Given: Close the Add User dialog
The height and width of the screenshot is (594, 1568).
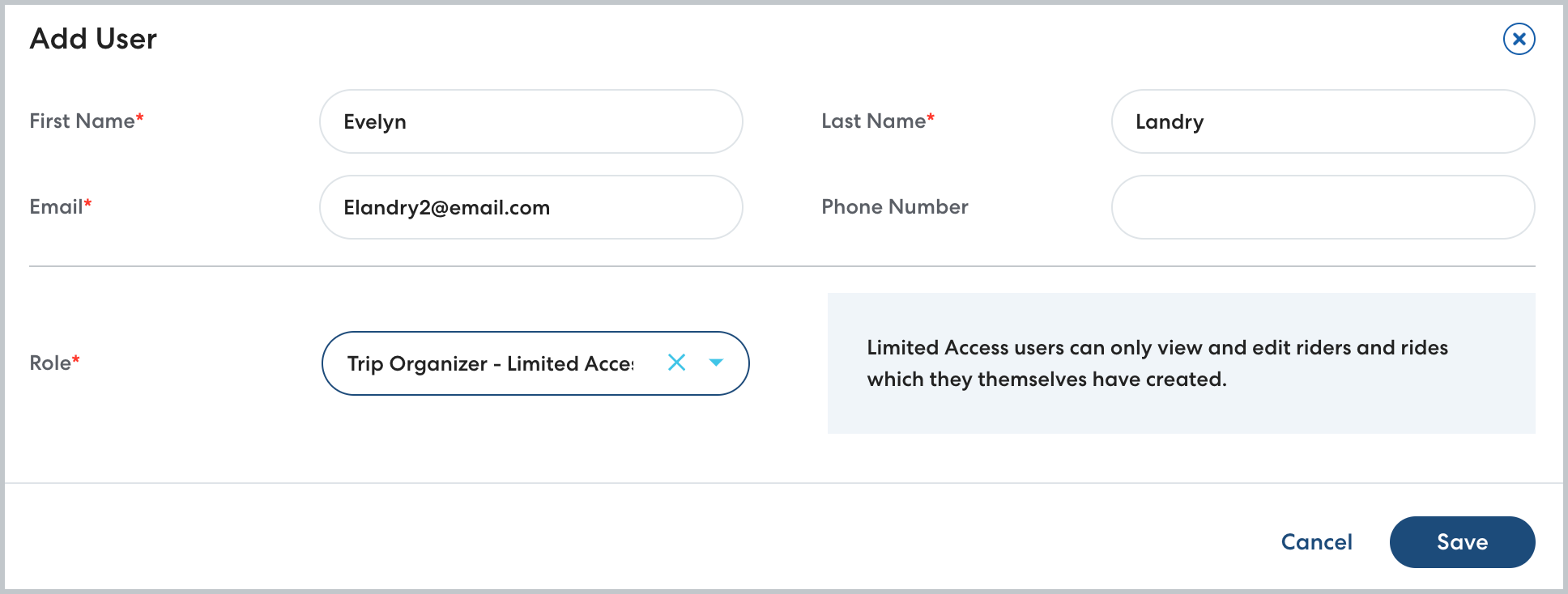Looking at the screenshot, I should click(1519, 39).
